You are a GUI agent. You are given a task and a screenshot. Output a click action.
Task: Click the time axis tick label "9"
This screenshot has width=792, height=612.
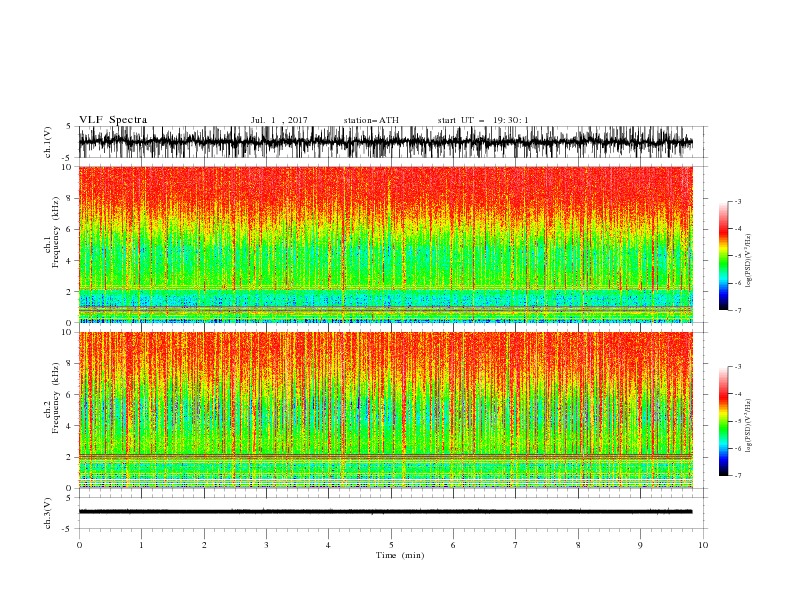pos(640,545)
